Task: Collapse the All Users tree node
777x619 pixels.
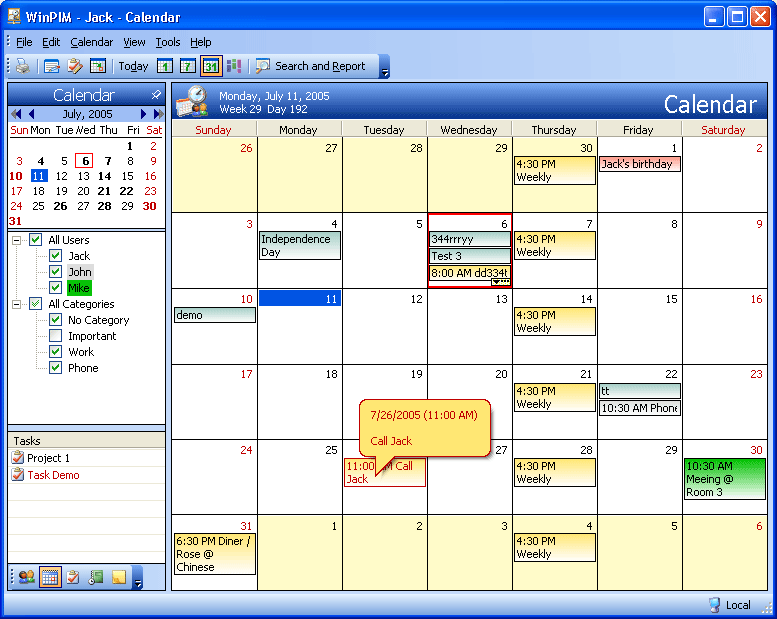Action: point(17,240)
